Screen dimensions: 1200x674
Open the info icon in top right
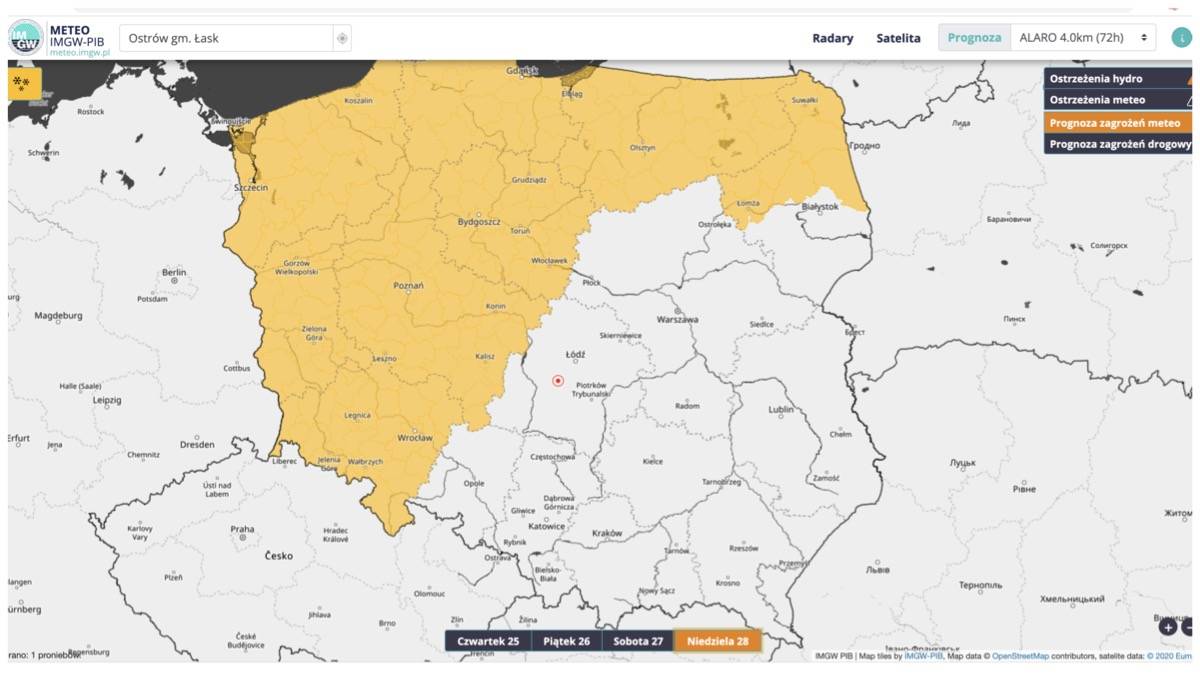click(x=1181, y=38)
